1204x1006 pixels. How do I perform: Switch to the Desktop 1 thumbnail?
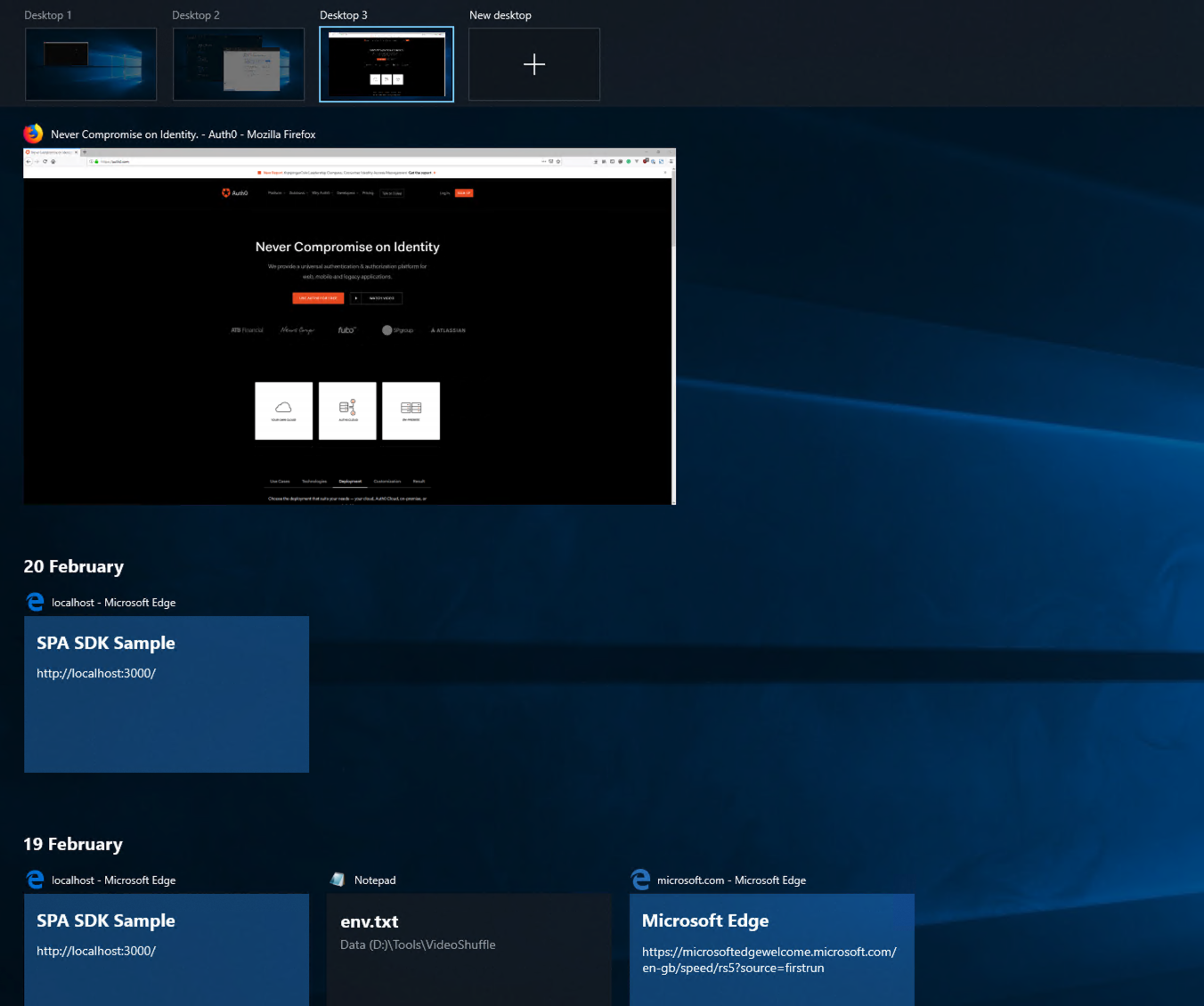point(91,64)
